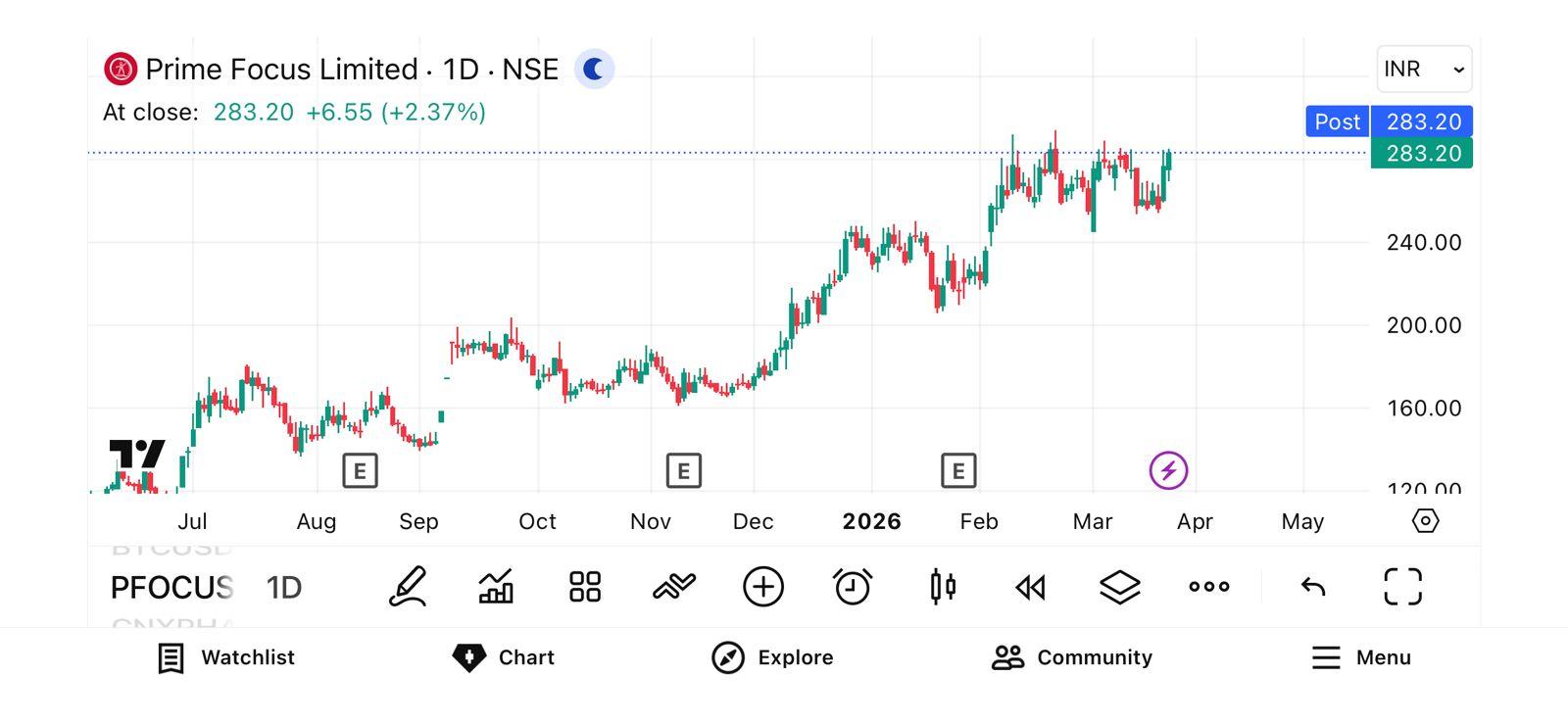Open the indicators chart icon
This screenshot has height=724, width=1568.
(x=496, y=587)
